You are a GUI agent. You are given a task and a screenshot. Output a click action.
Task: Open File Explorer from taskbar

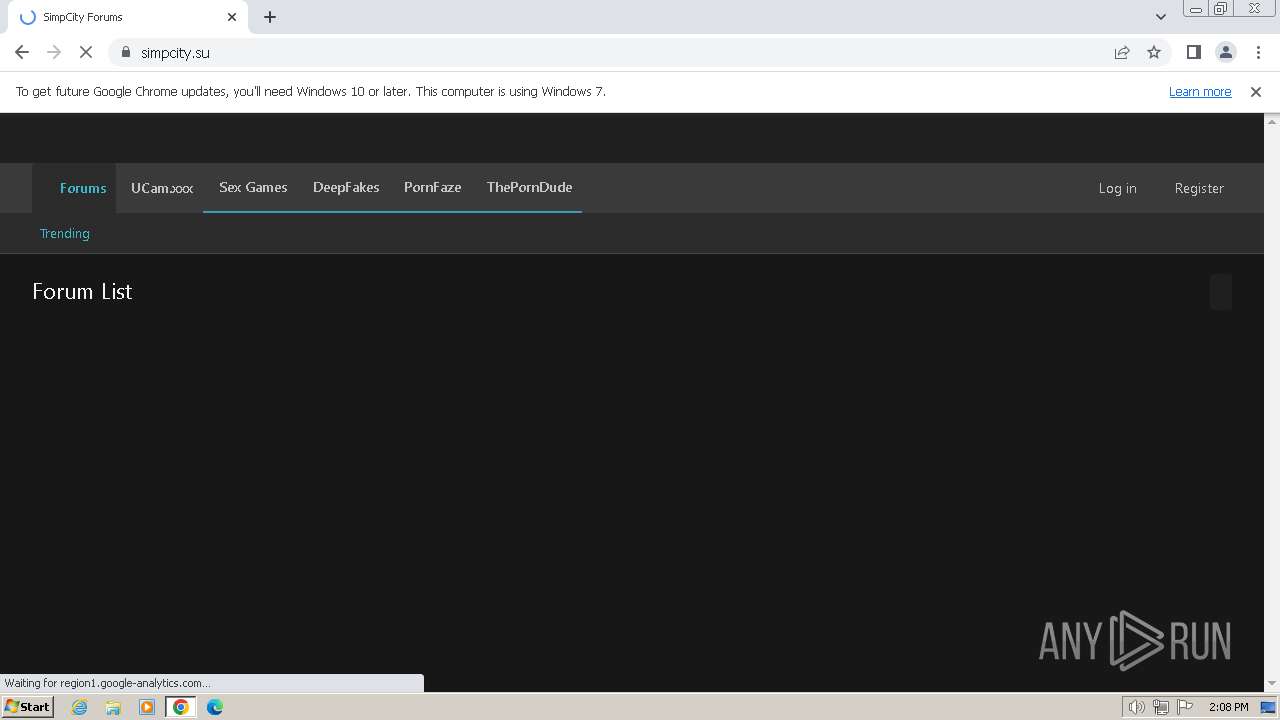coord(113,707)
